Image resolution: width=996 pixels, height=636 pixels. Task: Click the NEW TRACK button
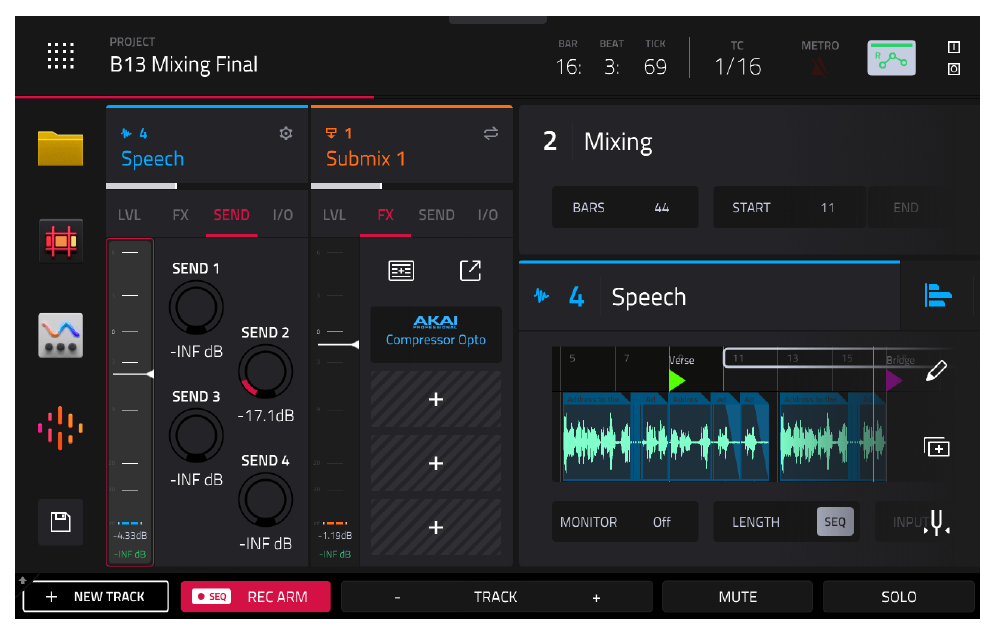tap(96, 597)
